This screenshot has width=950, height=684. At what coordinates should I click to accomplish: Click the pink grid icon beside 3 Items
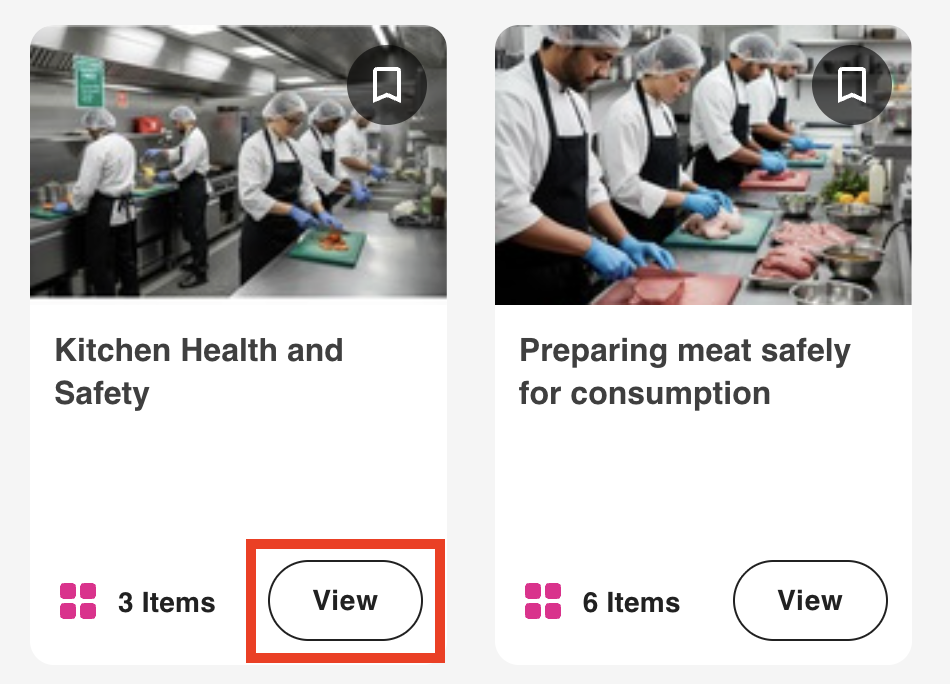pos(78,602)
